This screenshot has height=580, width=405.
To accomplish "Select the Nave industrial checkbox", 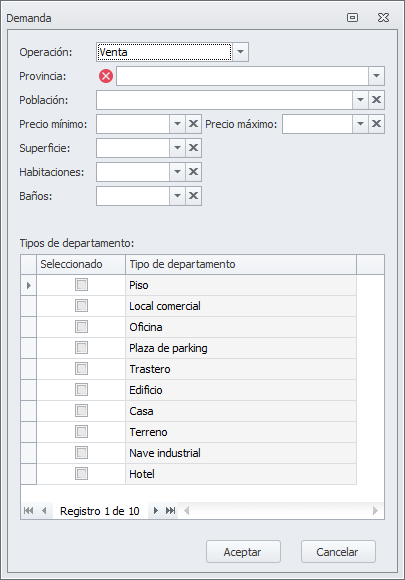I will pos(81,452).
